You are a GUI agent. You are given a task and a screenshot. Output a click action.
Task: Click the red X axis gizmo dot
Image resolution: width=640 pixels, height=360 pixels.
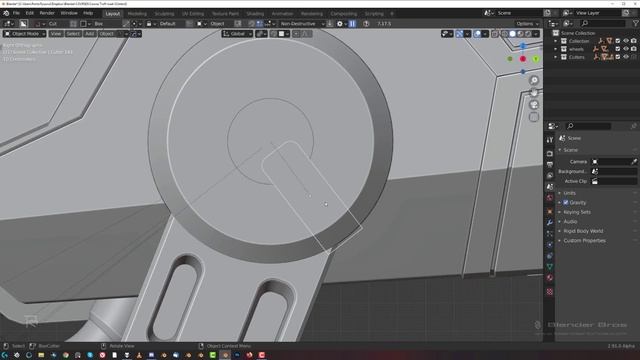523,59
